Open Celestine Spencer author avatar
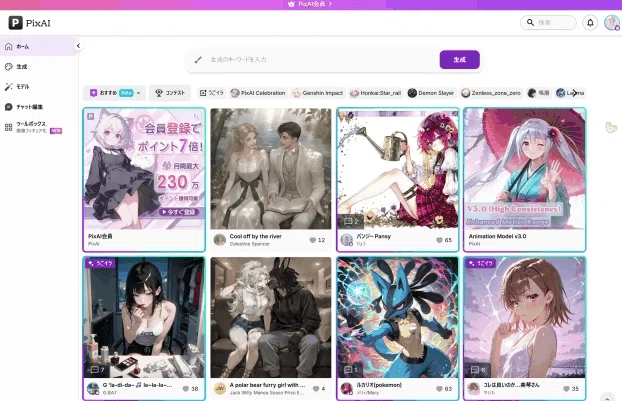 (x=219, y=240)
